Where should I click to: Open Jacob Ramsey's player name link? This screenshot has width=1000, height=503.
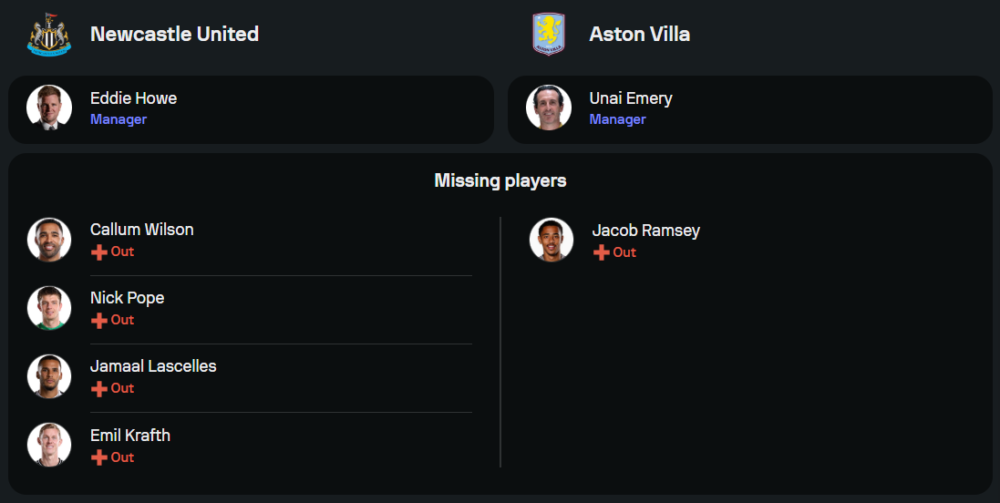pos(645,230)
